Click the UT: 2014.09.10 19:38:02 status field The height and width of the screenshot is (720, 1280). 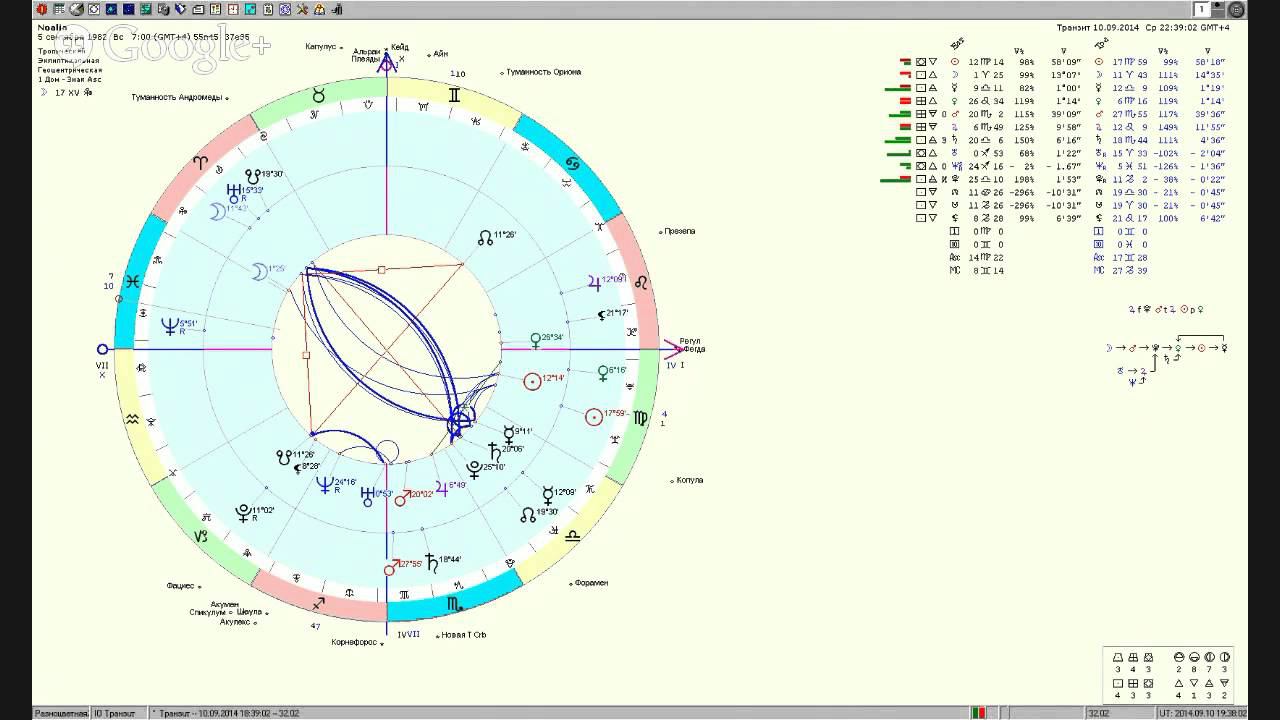tap(1201, 713)
